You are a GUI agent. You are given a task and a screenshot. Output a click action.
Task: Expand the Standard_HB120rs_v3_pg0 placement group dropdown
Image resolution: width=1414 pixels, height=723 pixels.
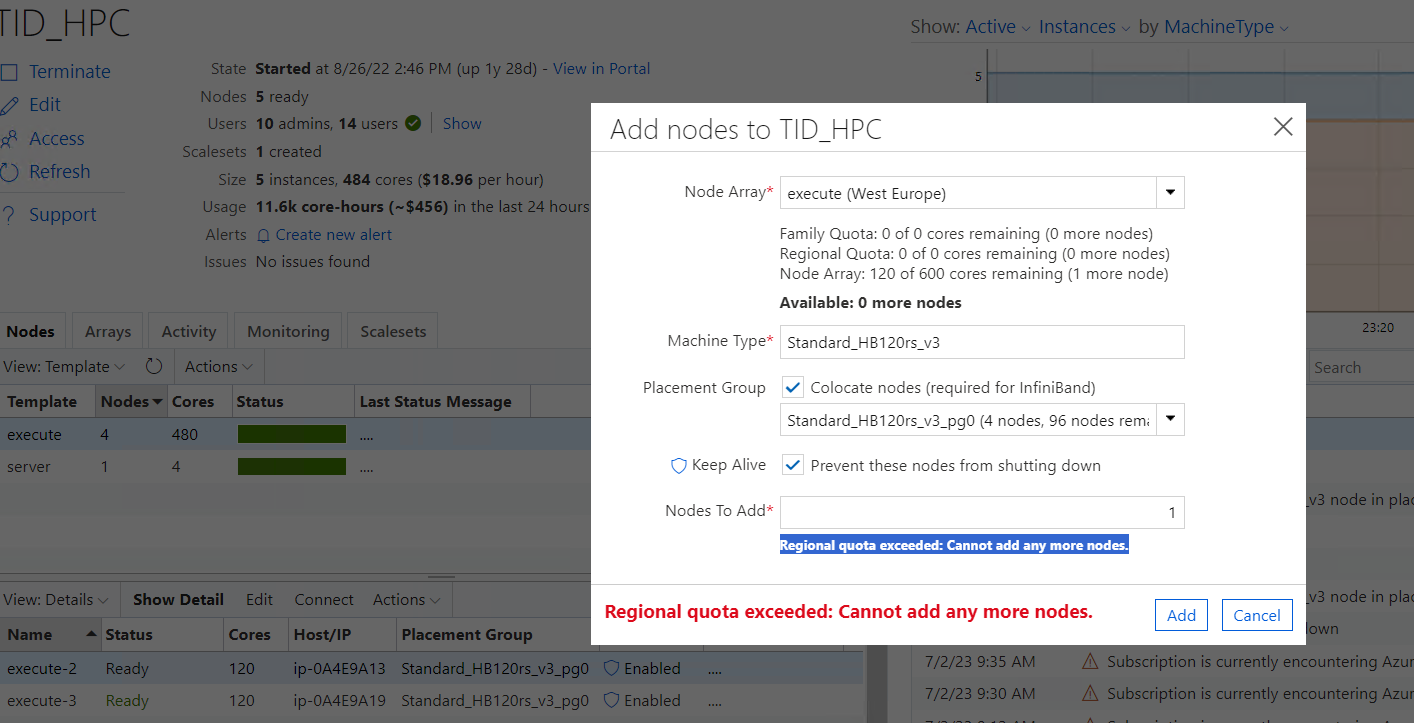pyautogui.click(x=1169, y=419)
